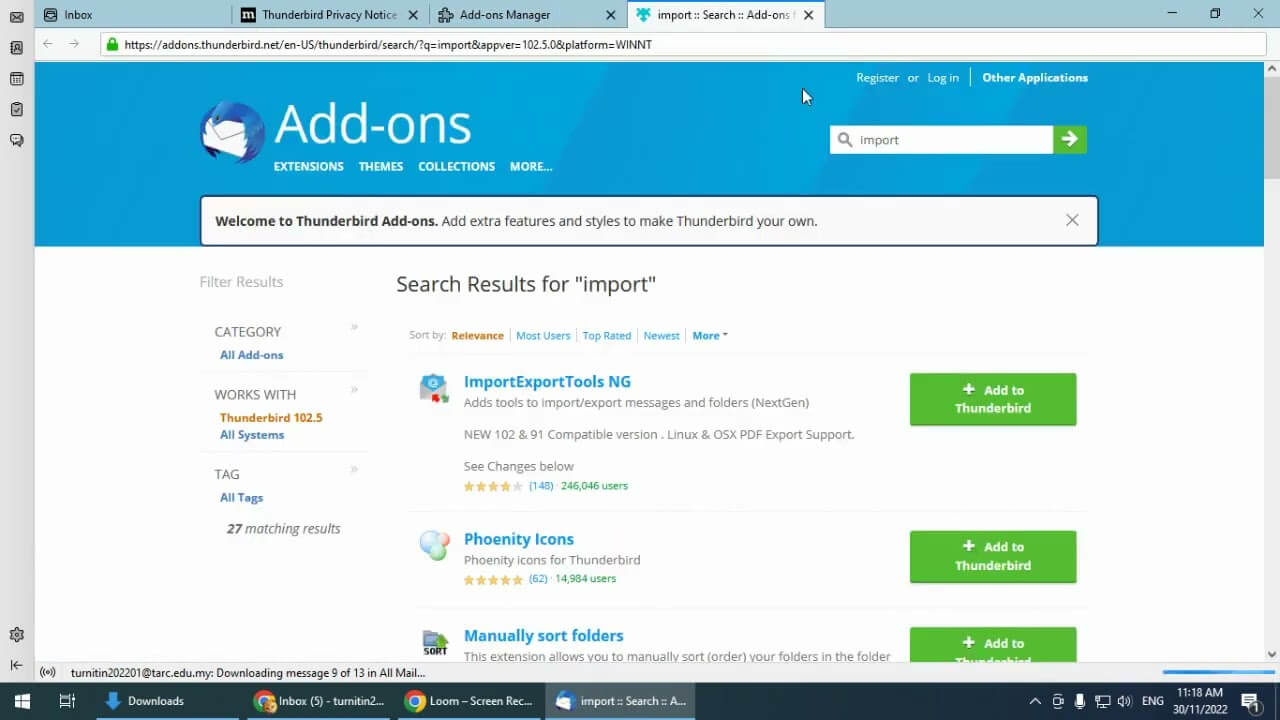The height and width of the screenshot is (720, 1280).
Task: Open the Address Book space icon
Action: coord(16,46)
